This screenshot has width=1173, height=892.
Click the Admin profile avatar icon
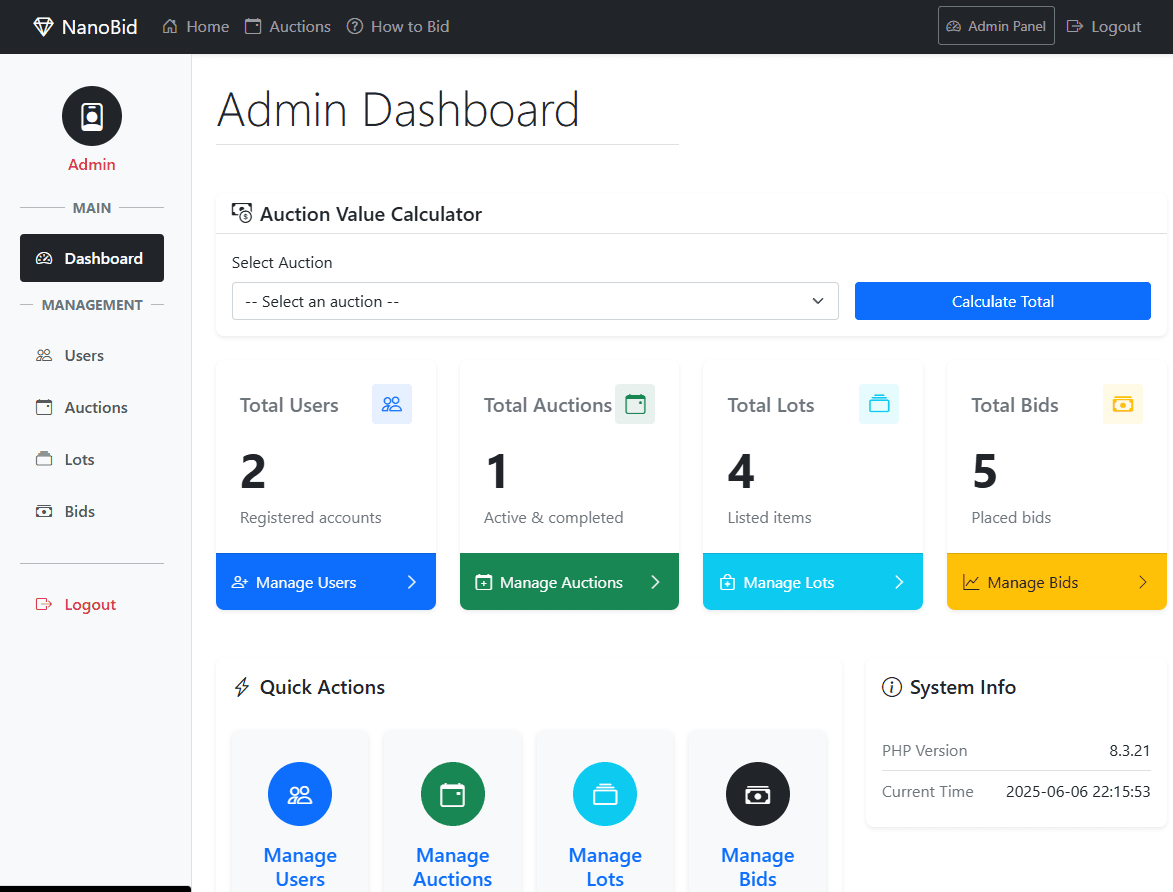[91, 115]
